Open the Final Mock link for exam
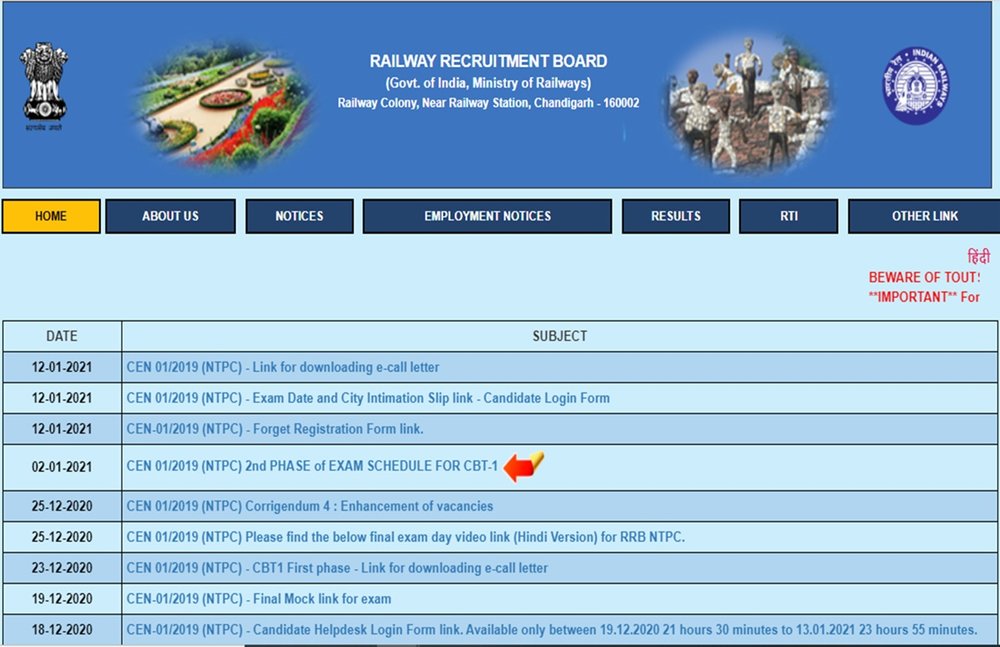This screenshot has width=1000, height=647. [x=259, y=599]
